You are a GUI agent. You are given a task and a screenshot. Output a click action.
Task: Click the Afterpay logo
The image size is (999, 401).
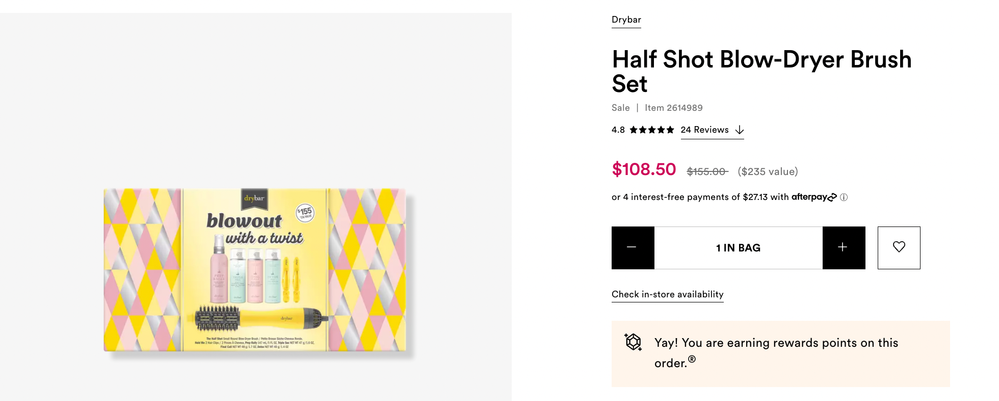(813, 197)
